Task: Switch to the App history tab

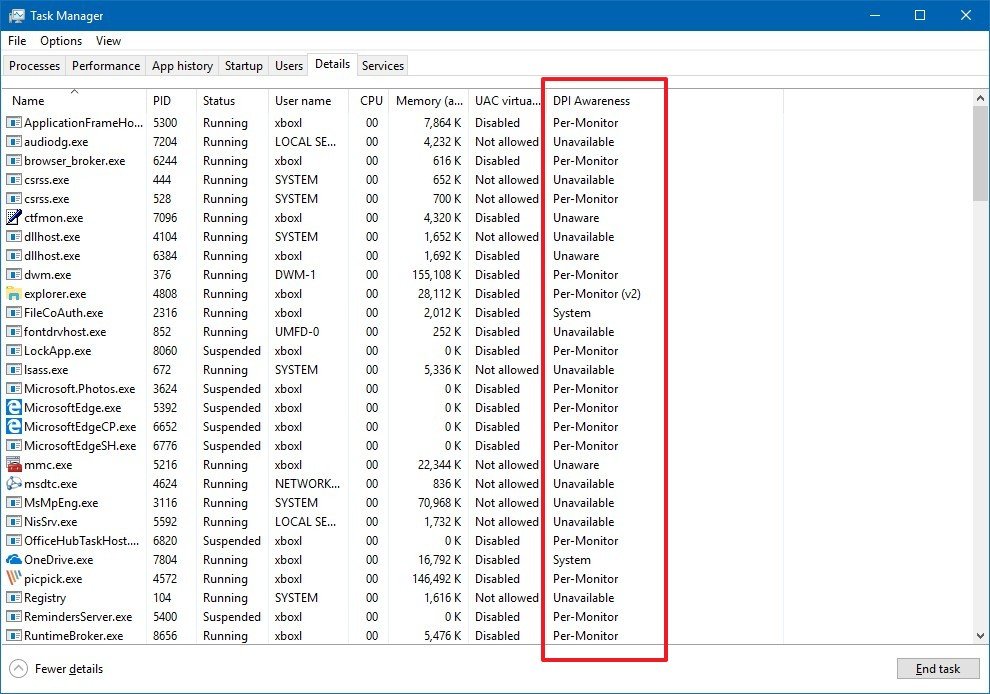Action: point(182,66)
